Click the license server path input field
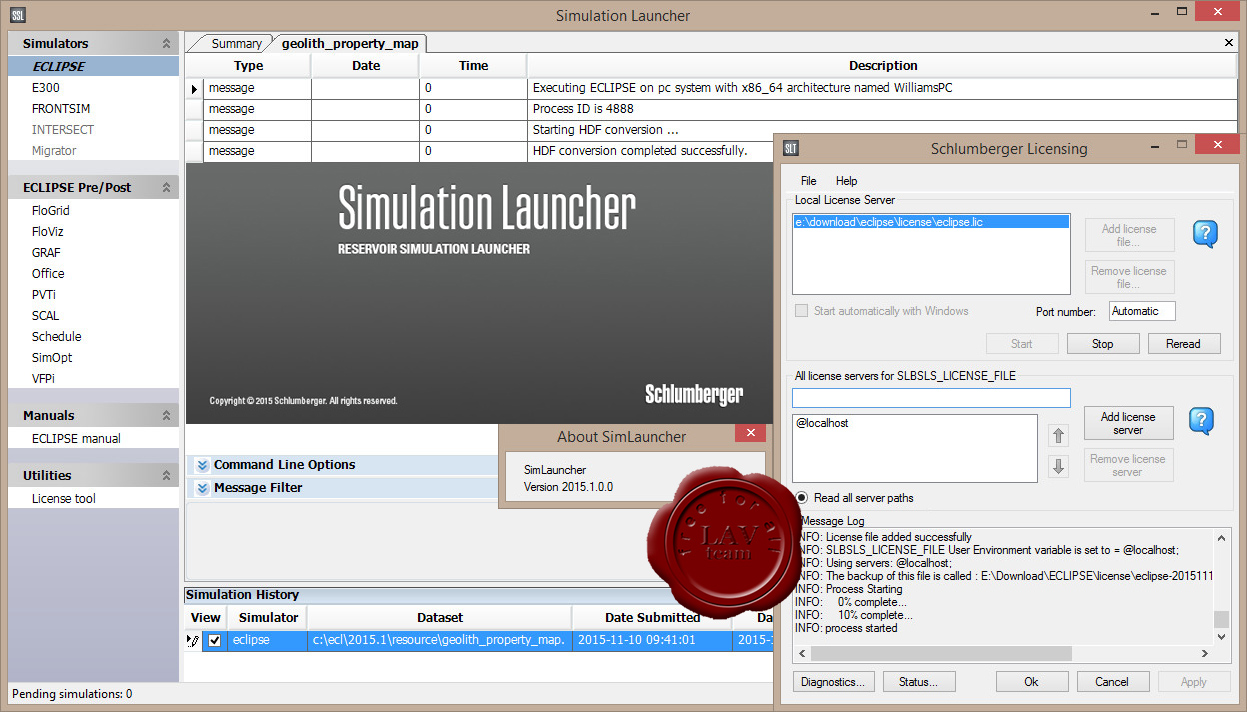The image size is (1247, 712). point(931,398)
